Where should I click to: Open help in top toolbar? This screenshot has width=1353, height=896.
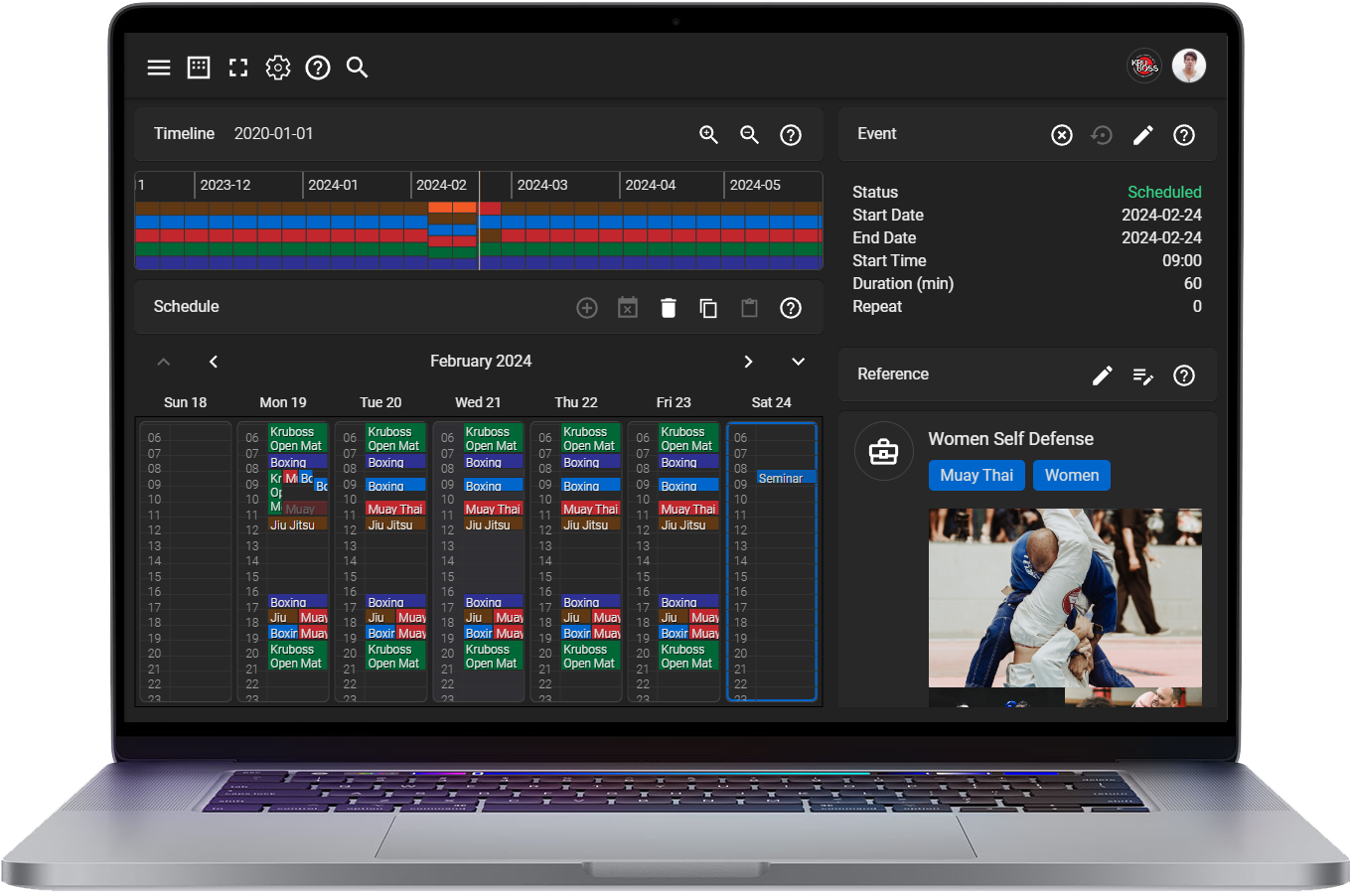point(318,68)
